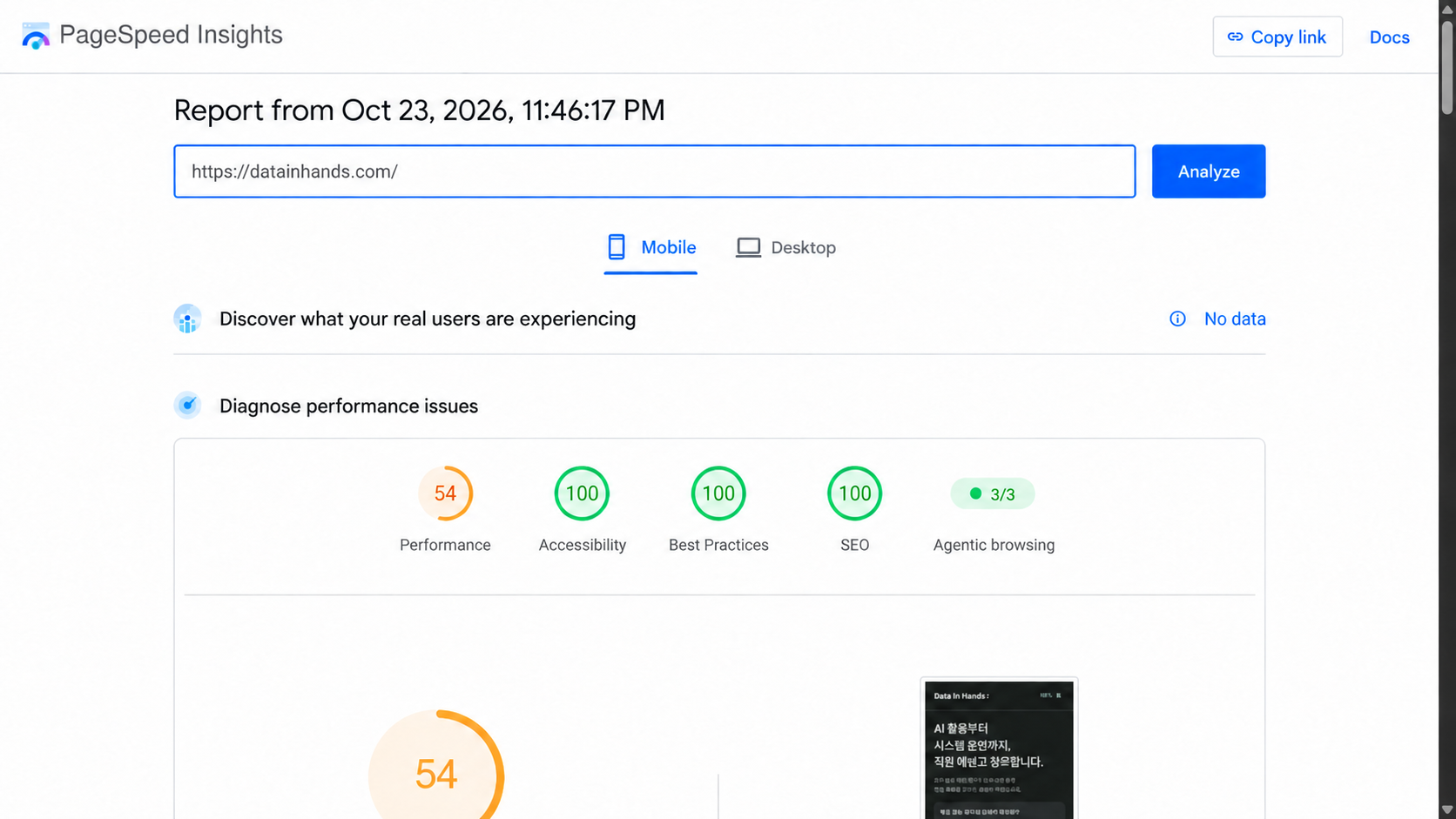Click the scrollbar down arrow
The image size is (1456, 819).
[x=1447, y=810]
